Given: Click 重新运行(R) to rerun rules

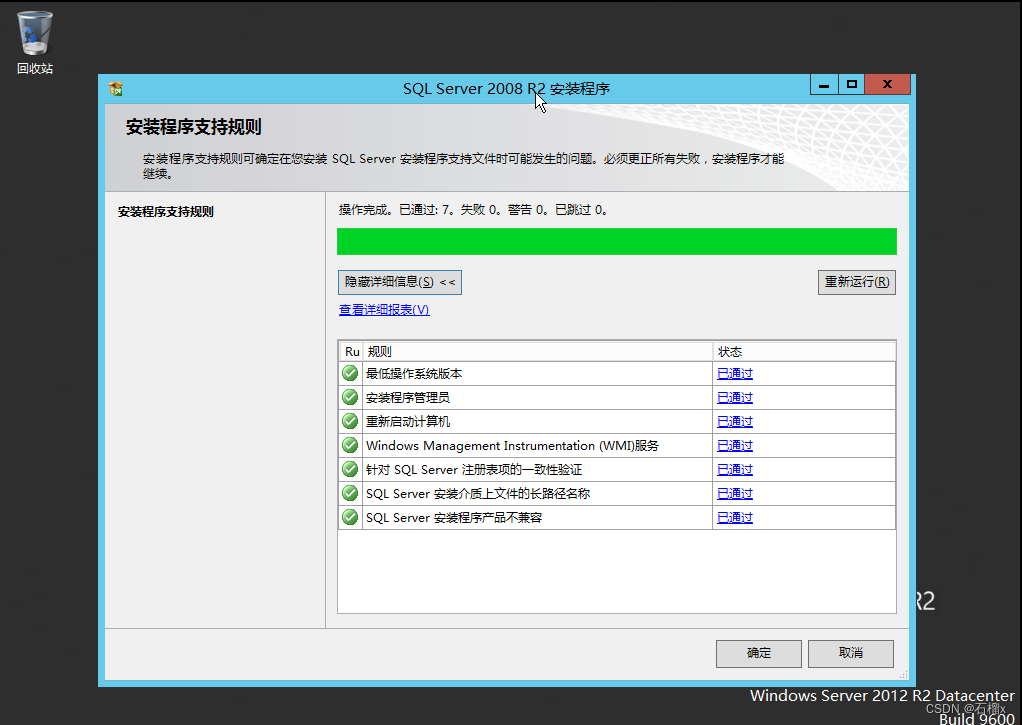Looking at the screenshot, I should pos(856,282).
